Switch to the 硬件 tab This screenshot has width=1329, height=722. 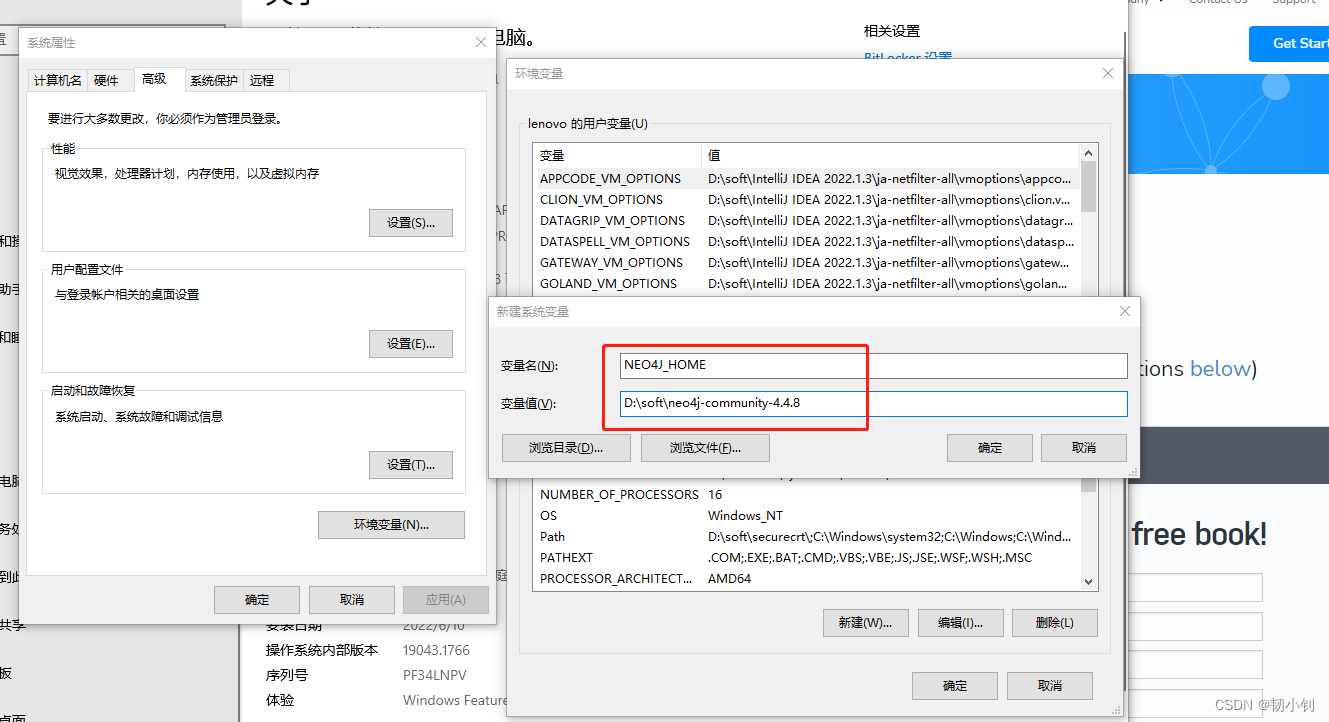(x=108, y=79)
